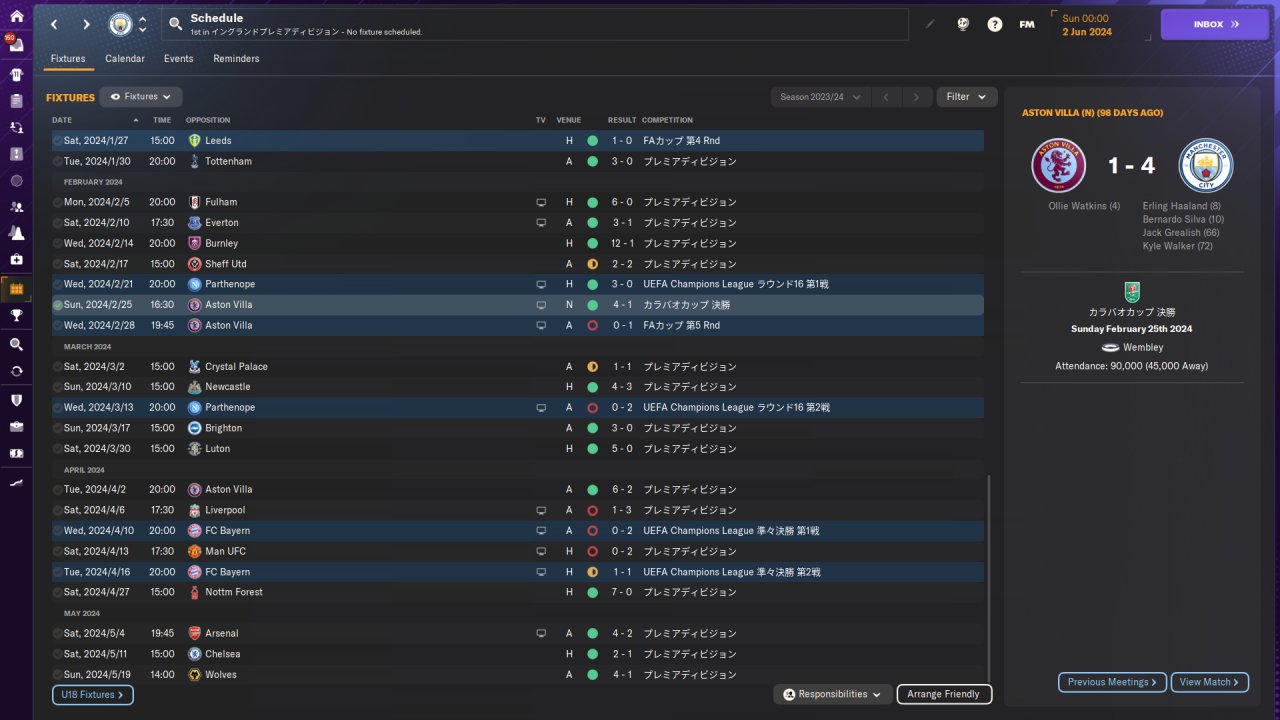This screenshot has height=720, width=1280.
Task: Open the Competitions trophy icon
Action: (x=16, y=315)
